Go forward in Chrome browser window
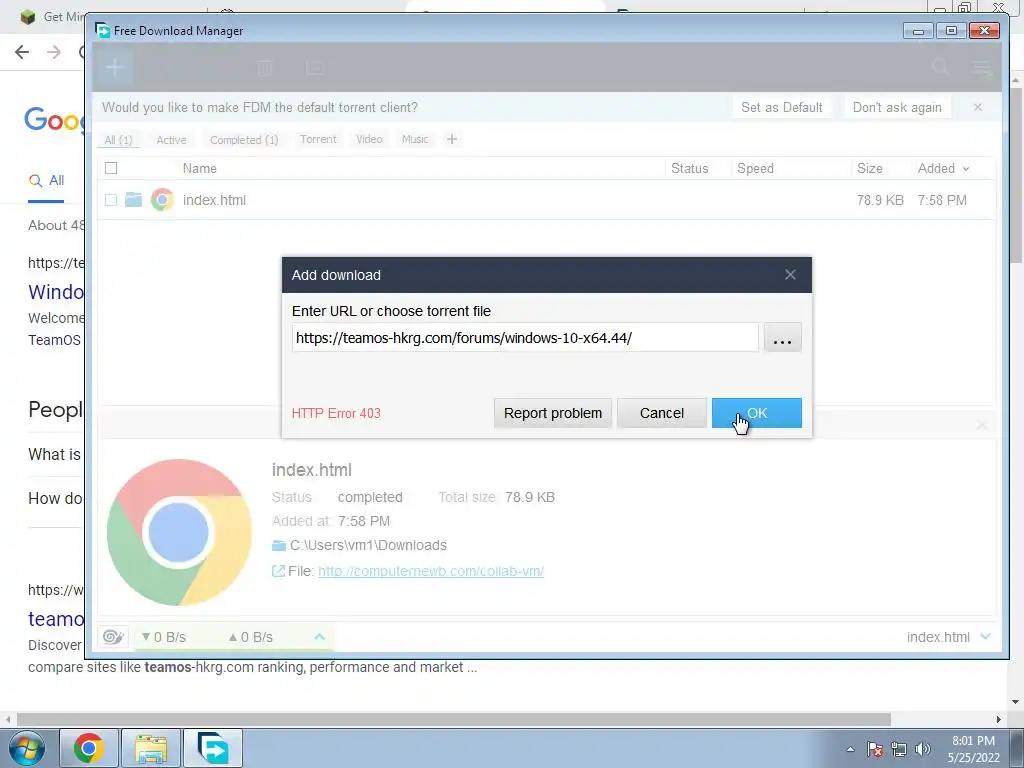Screen dimensions: 1024x768 [54, 52]
